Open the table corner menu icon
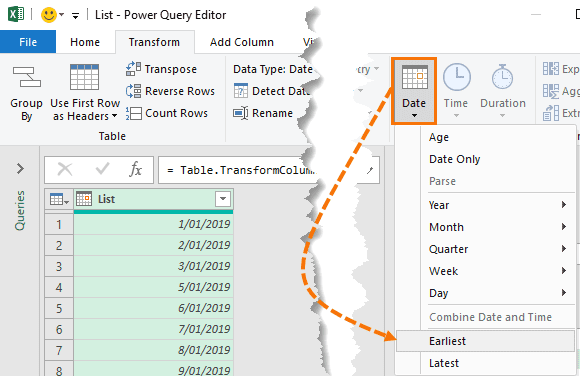The image size is (580, 376). 59,199
